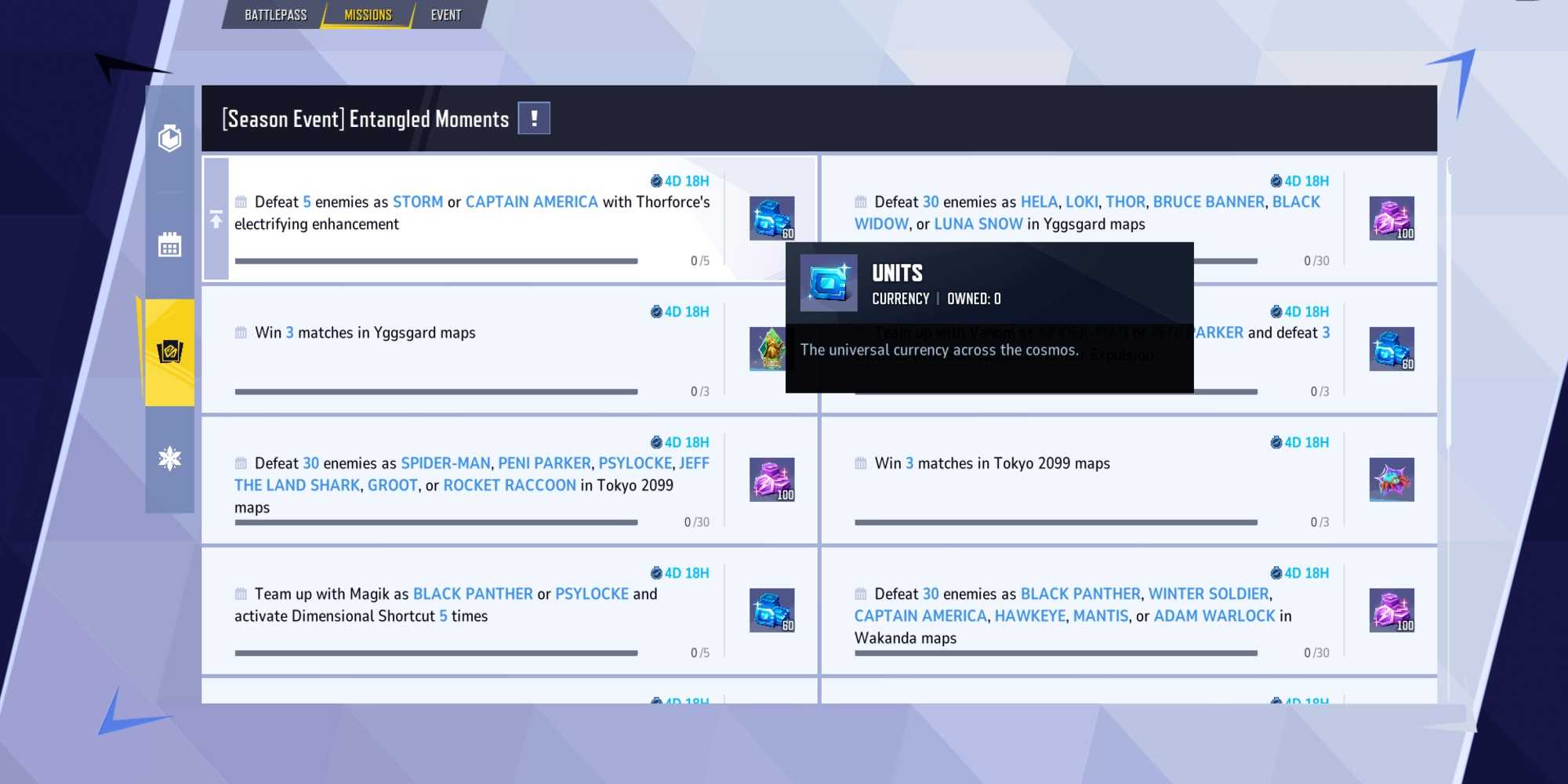Viewport: 1568px width, 784px height.
Task: Click the ROCKET RACCOON hero link
Action: point(510,485)
